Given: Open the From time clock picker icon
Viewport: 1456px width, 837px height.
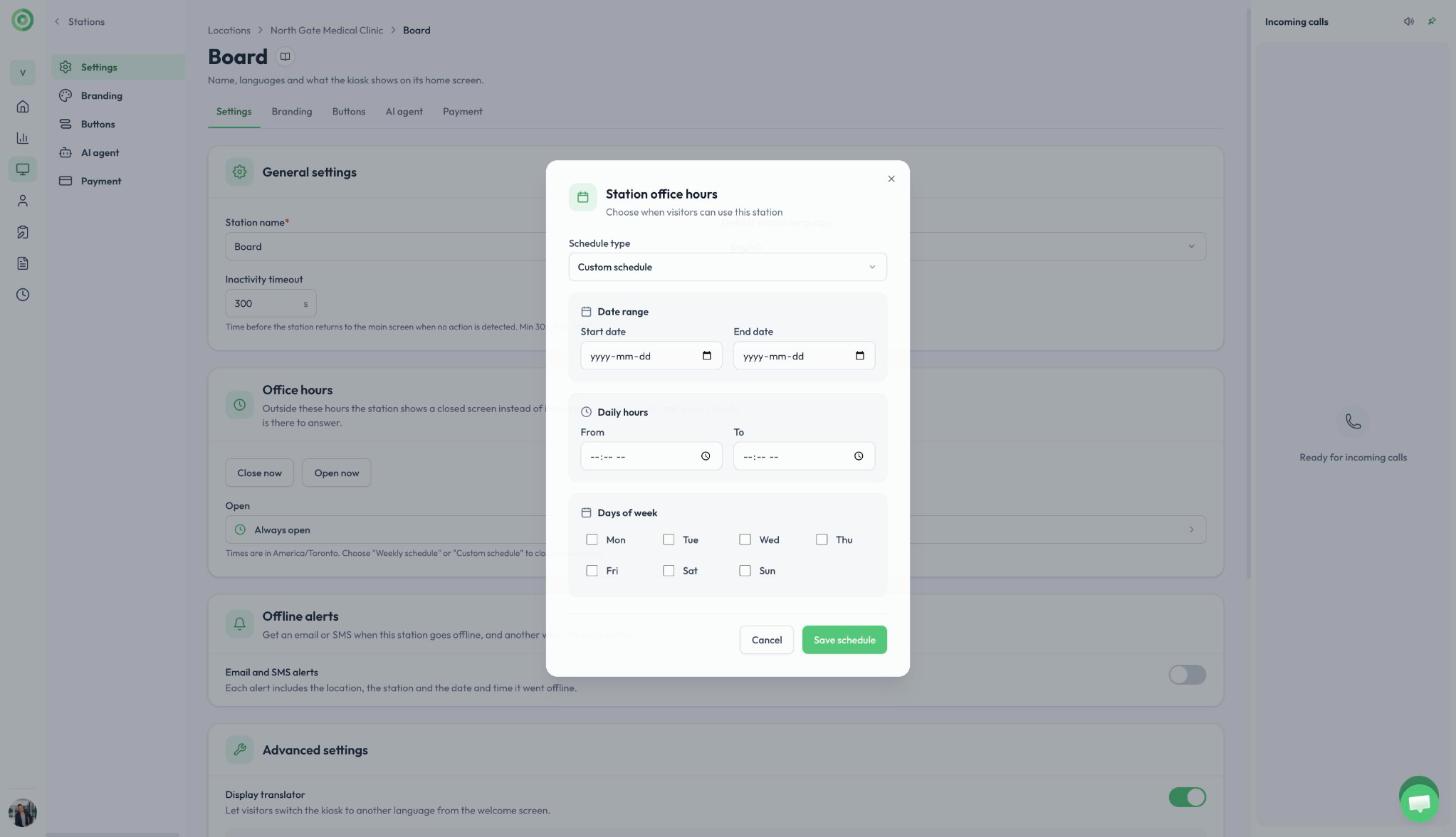Looking at the screenshot, I should coord(706,456).
